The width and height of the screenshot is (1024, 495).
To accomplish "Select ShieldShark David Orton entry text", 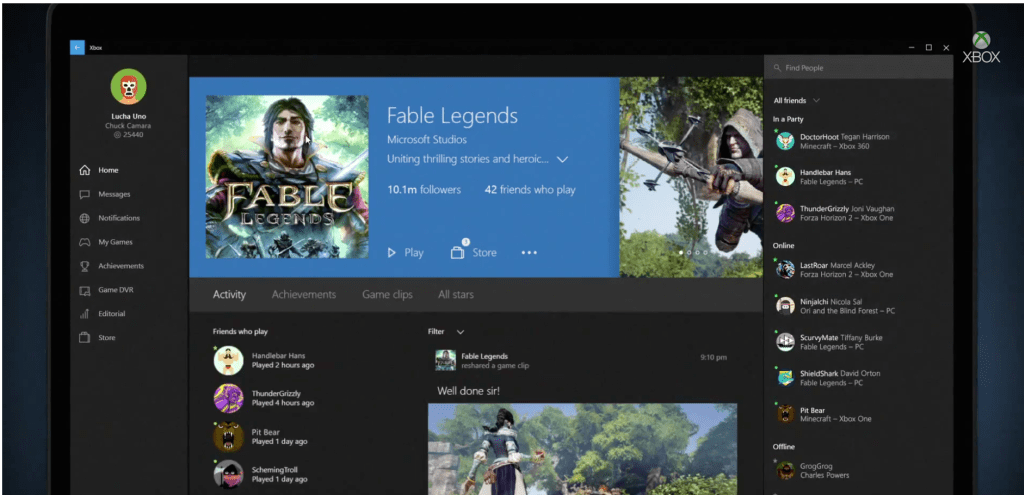I will pos(840,378).
